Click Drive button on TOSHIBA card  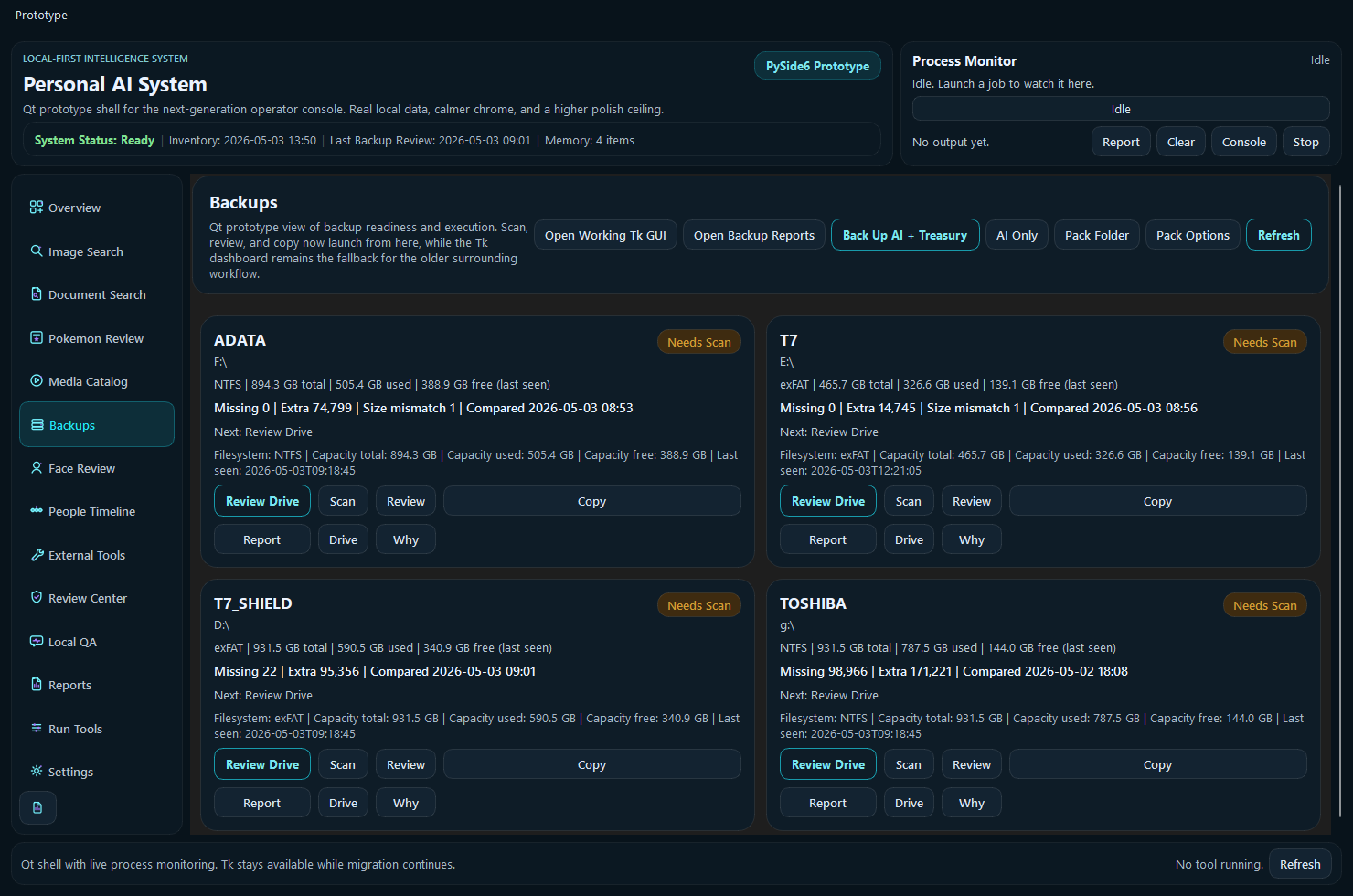(x=909, y=803)
